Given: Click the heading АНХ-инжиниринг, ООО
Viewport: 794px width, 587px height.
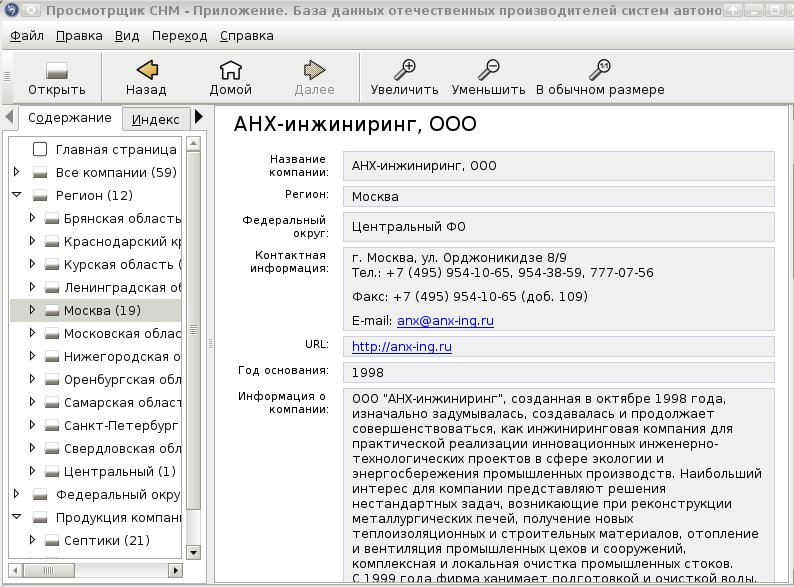Looking at the screenshot, I should coord(355,125).
